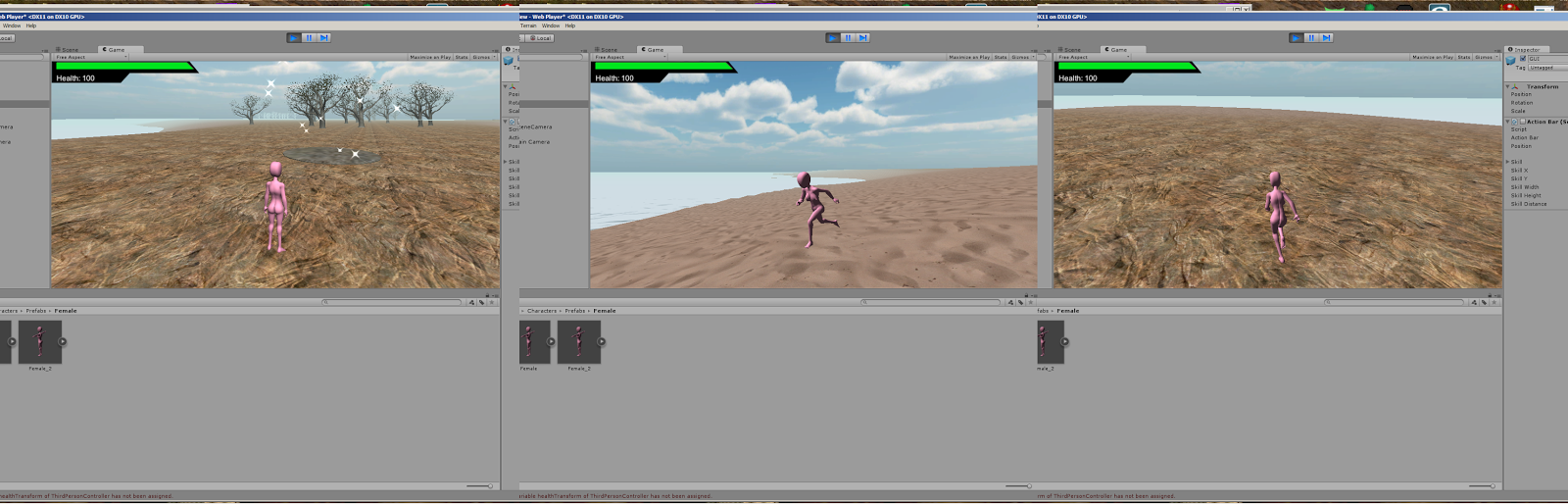Click Pause button in middle Unity window
This screenshot has width=1568, height=504.
848,38
